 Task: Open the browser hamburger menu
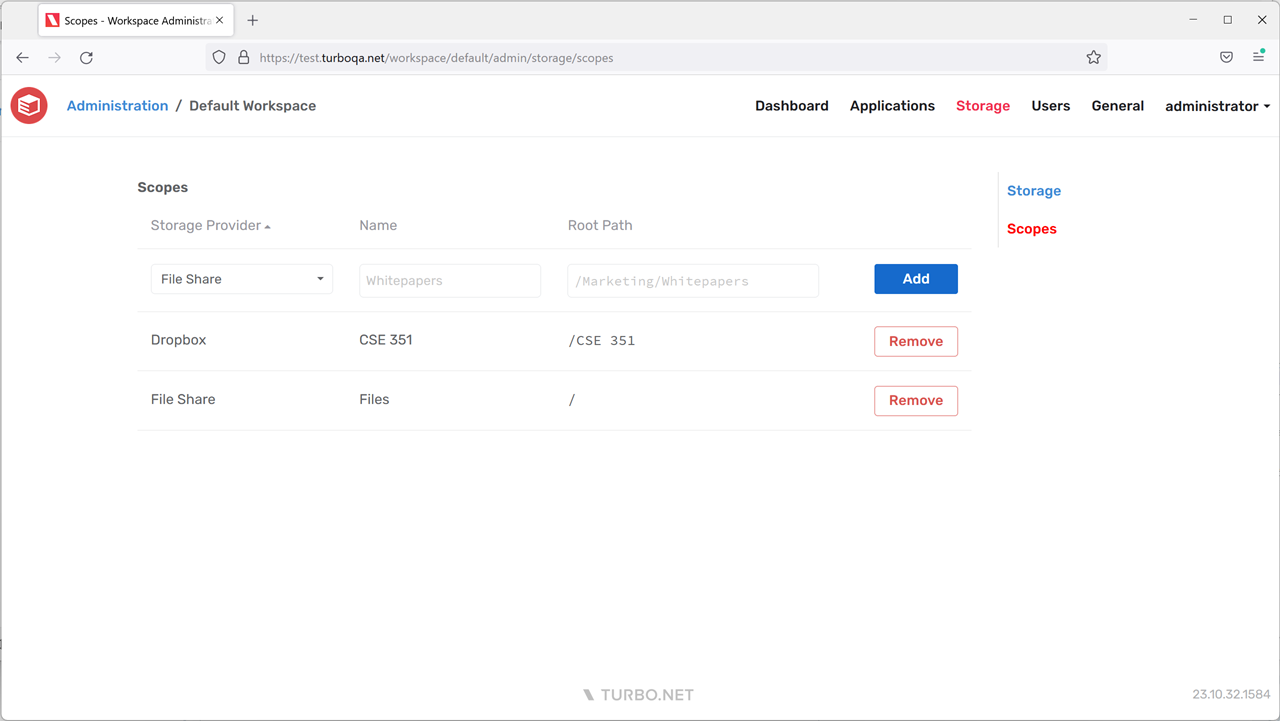[x=1258, y=57]
